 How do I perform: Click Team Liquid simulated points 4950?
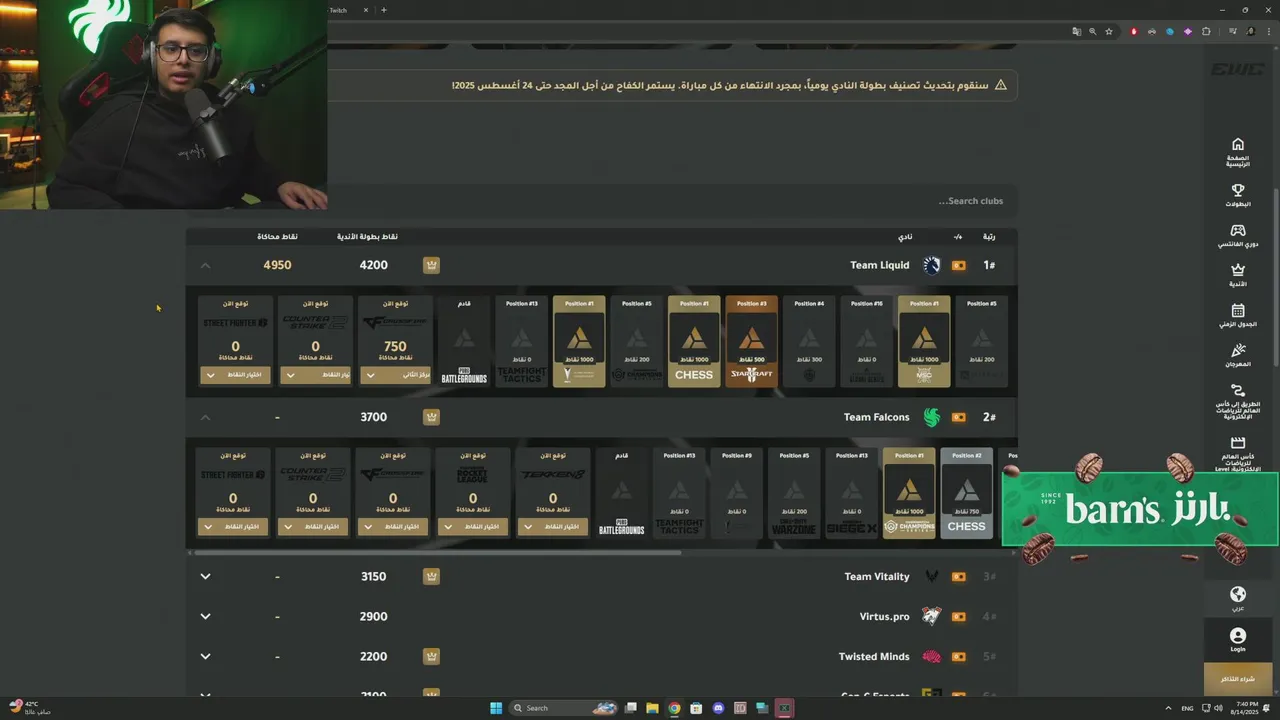277,265
